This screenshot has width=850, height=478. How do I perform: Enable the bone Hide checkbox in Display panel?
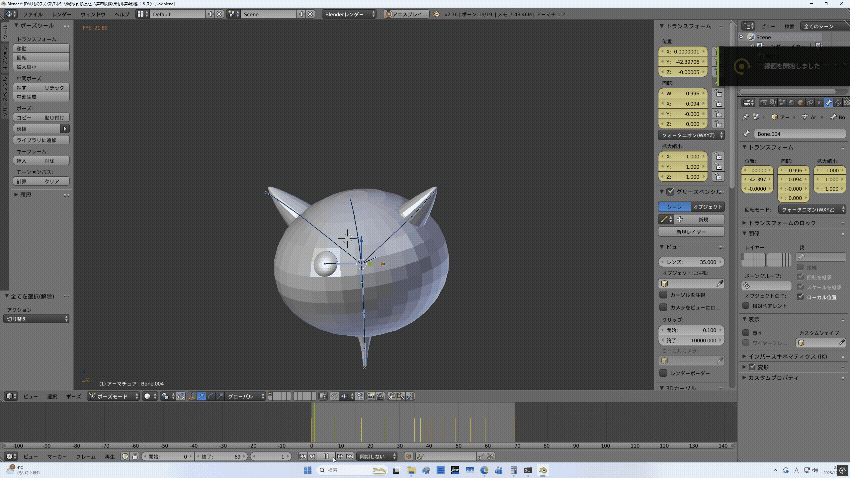tap(746, 332)
